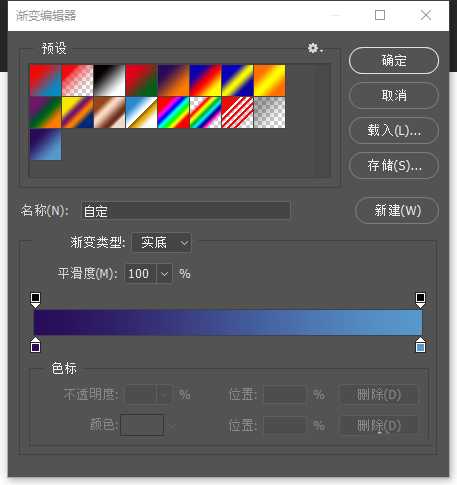Click the 颜色 color swatch box
The image size is (457, 485).
pyautogui.click(x=142, y=425)
